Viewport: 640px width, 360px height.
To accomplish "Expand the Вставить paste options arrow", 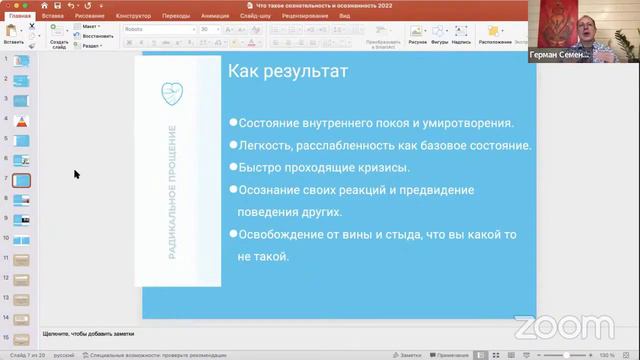I will pyautogui.click(x=22, y=31).
